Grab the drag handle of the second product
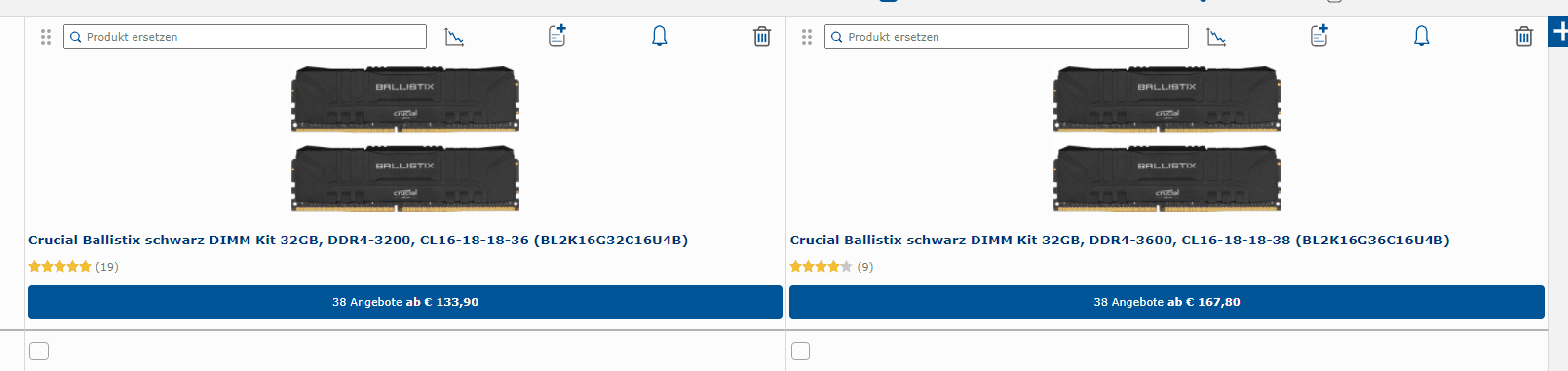Screen dimensions: 1568x371 (807, 37)
